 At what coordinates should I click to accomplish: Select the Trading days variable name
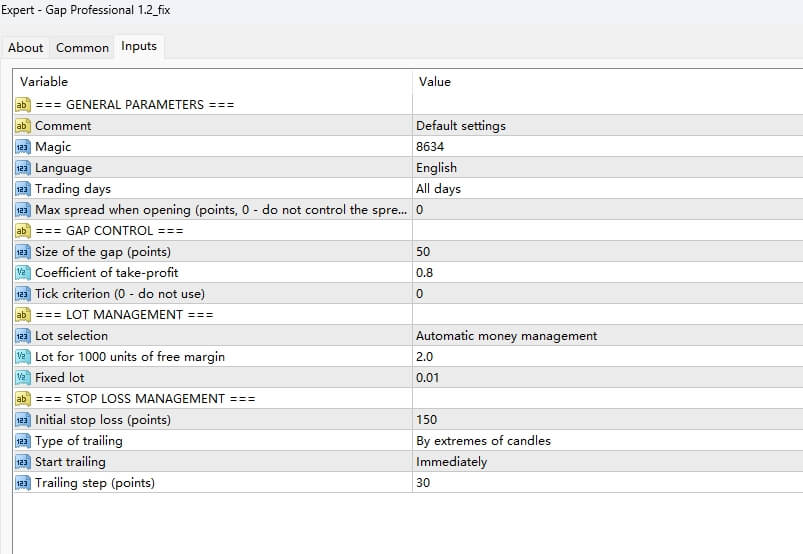click(x=73, y=189)
